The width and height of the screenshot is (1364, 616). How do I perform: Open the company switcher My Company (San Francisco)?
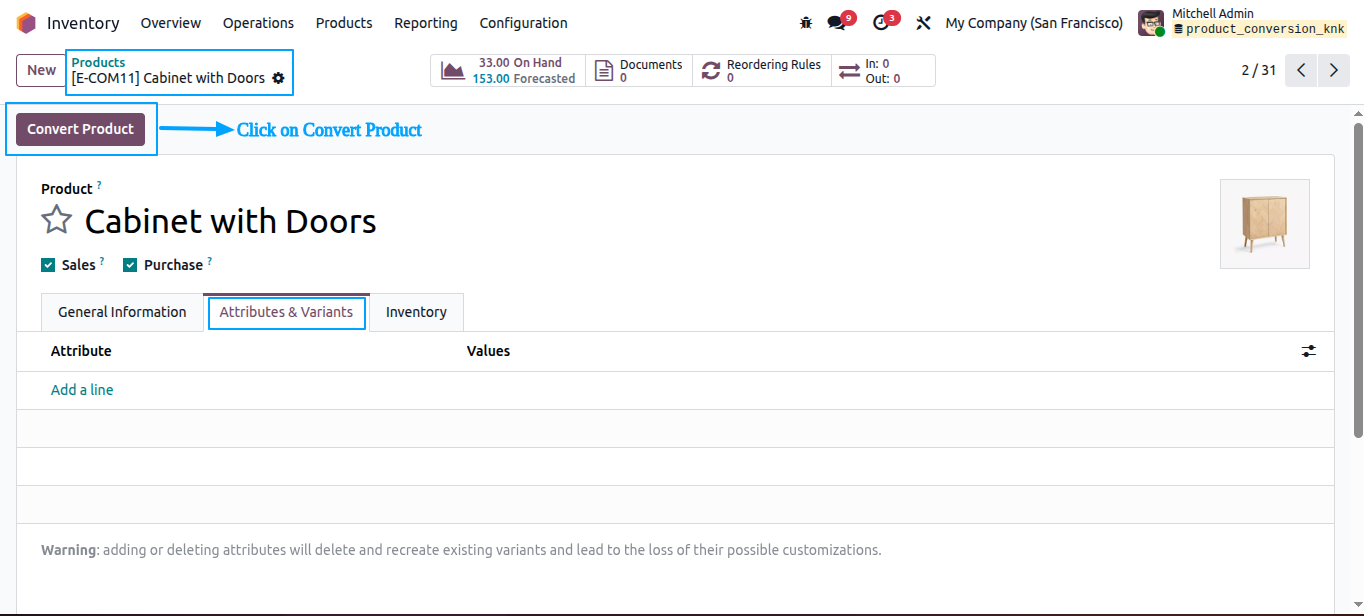pyautogui.click(x=1034, y=23)
